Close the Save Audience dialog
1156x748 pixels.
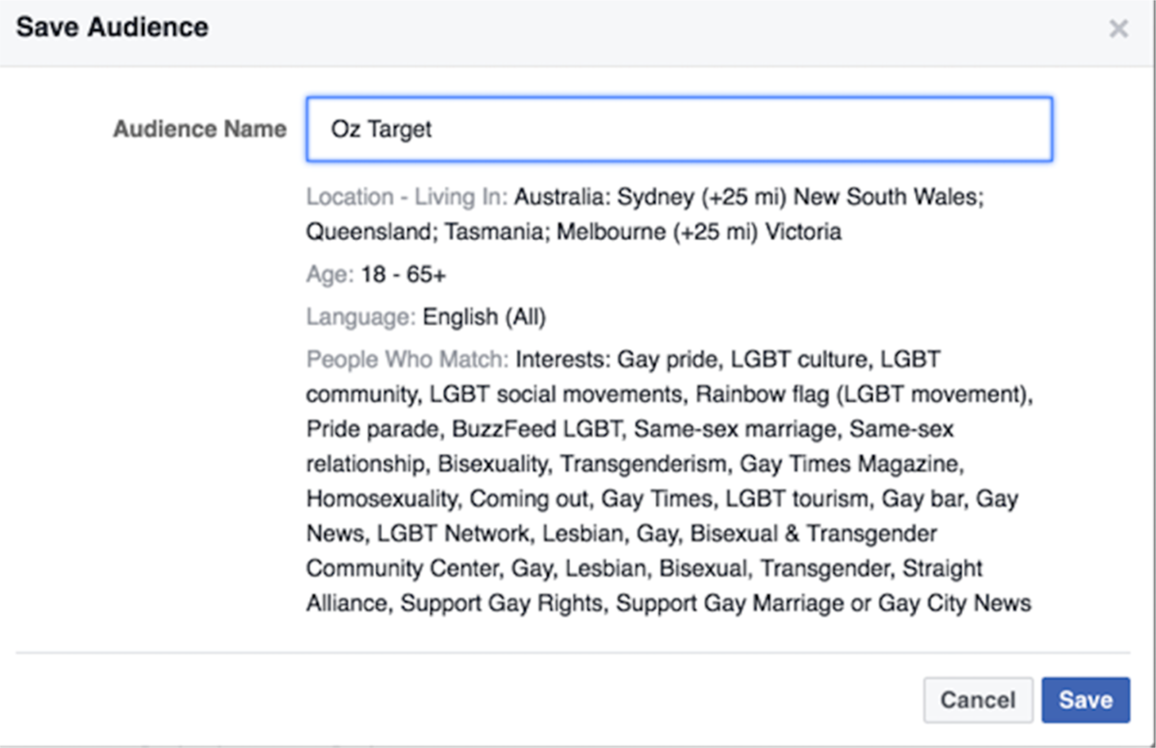1118,29
